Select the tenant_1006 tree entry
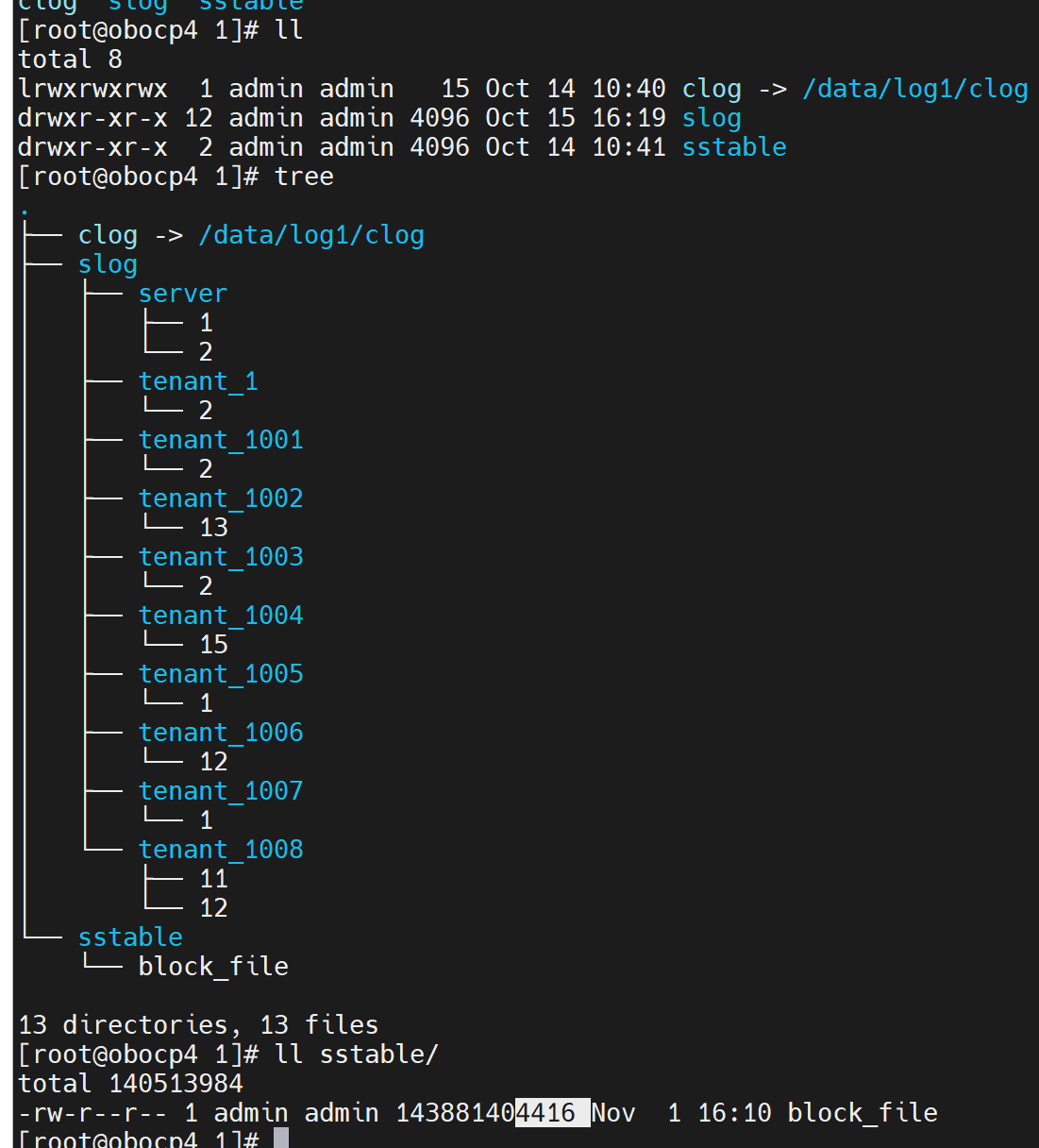Viewport: 1039px width, 1148px height. coord(221,733)
